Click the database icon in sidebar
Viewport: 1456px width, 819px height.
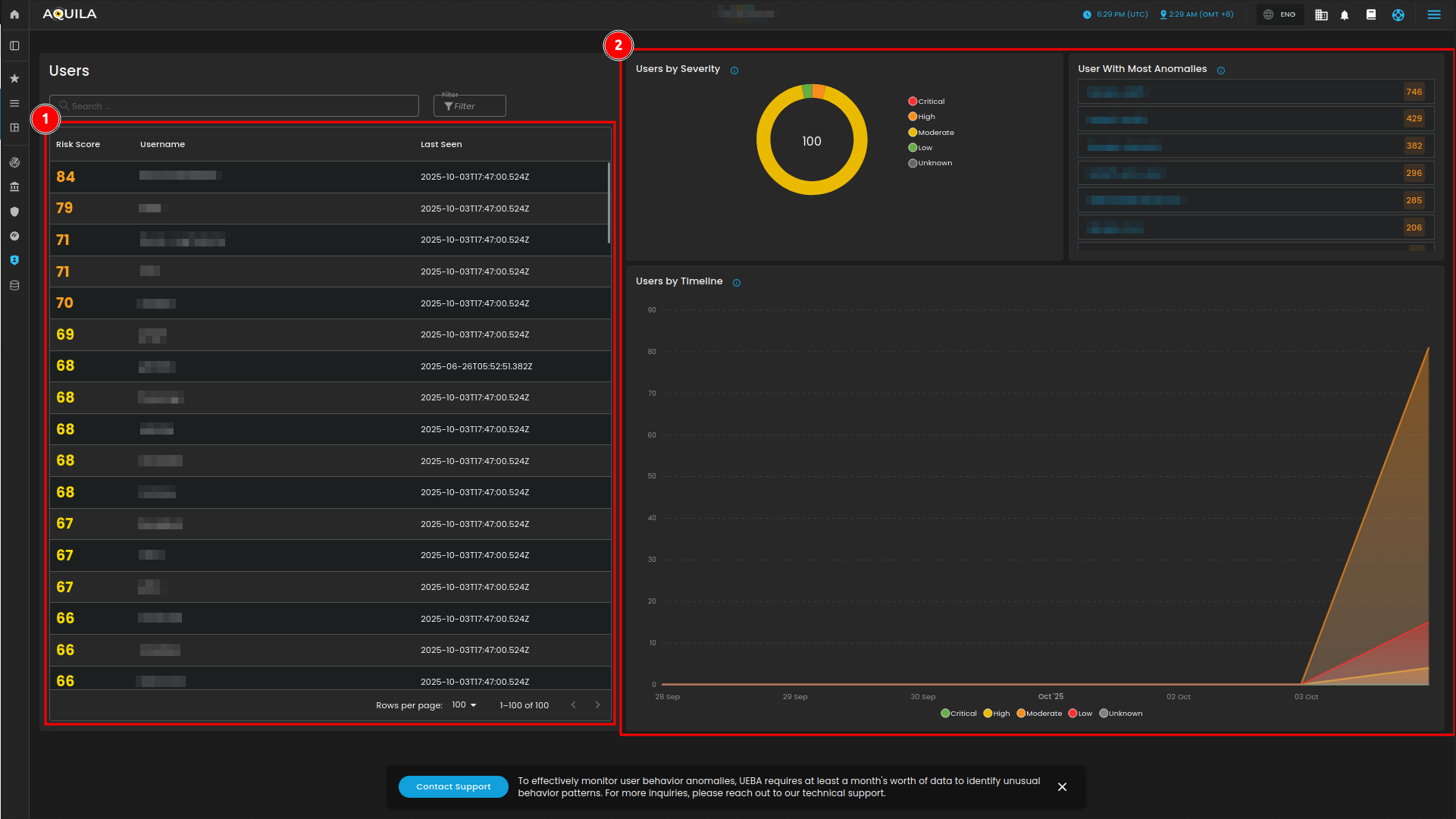pyautogui.click(x=14, y=286)
